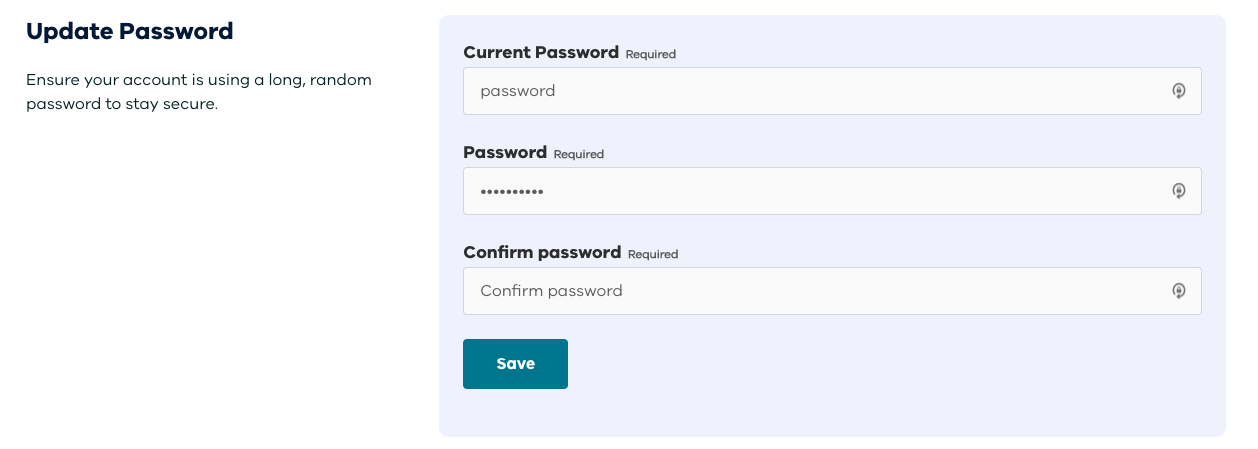
Task: Click the "password" placeholder text in first field
Action: pyautogui.click(x=517, y=91)
